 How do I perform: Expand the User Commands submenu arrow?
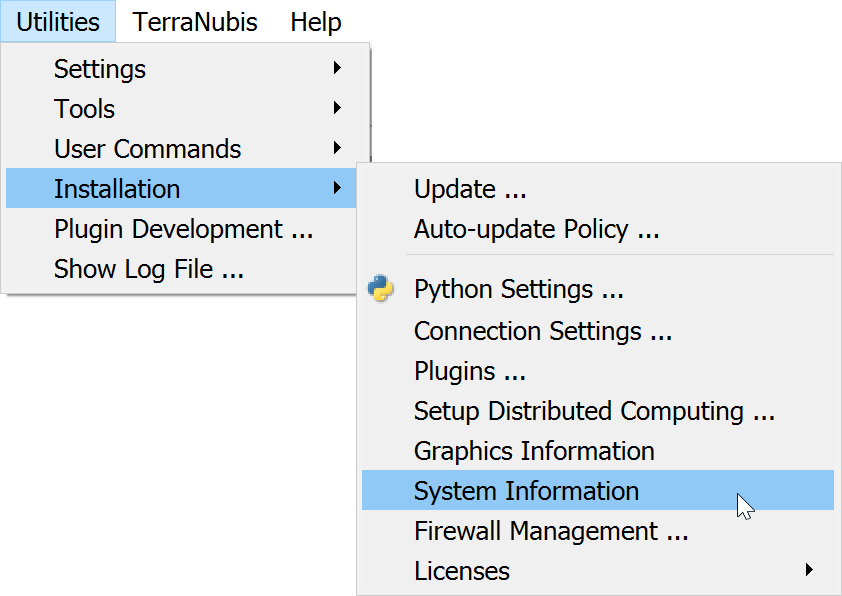click(337, 148)
